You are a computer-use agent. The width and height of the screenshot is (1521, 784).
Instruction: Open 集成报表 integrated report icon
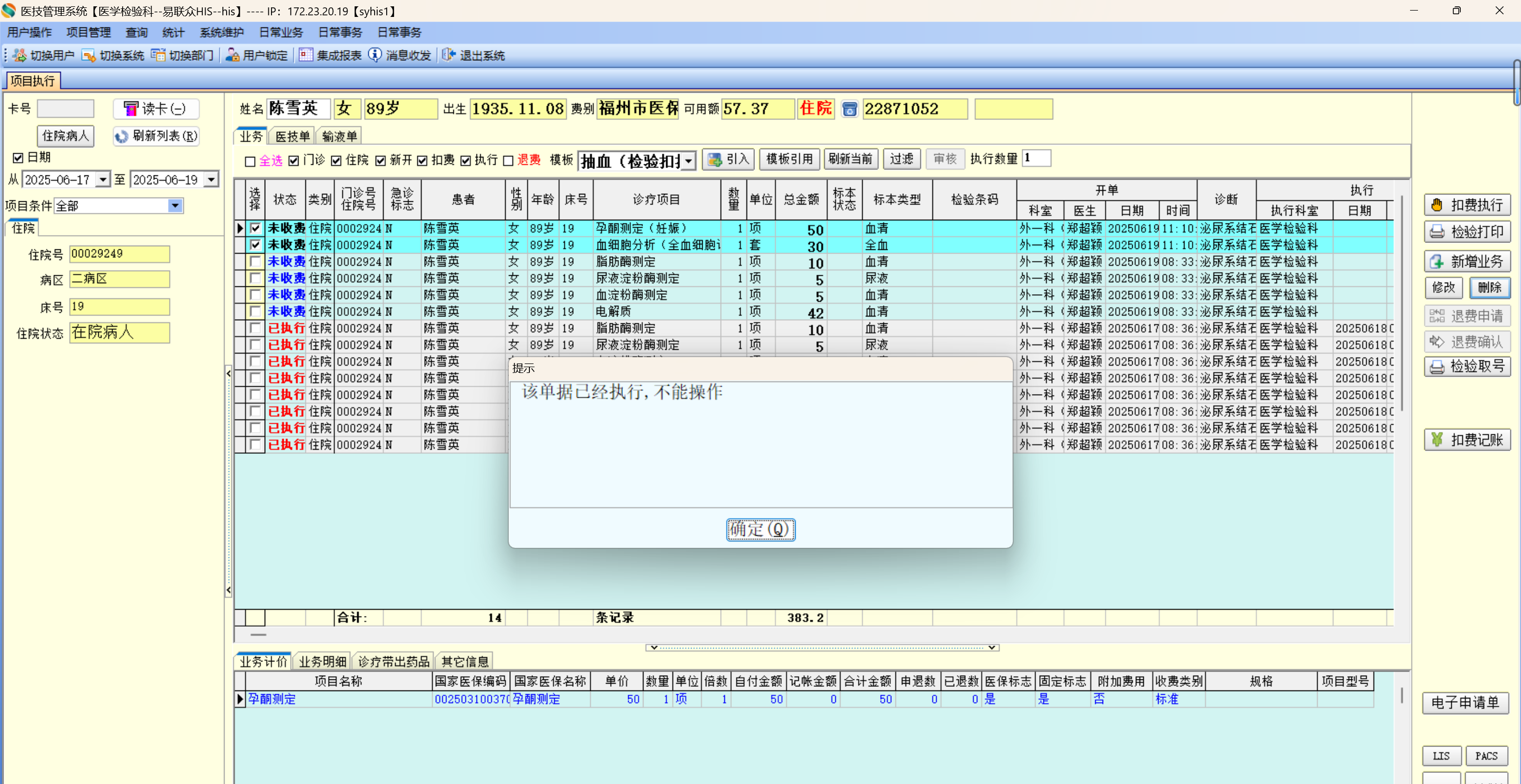point(305,55)
